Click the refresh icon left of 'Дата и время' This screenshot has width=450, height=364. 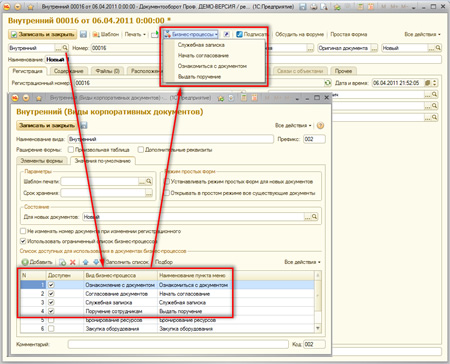pyautogui.click(x=328, y=83)
